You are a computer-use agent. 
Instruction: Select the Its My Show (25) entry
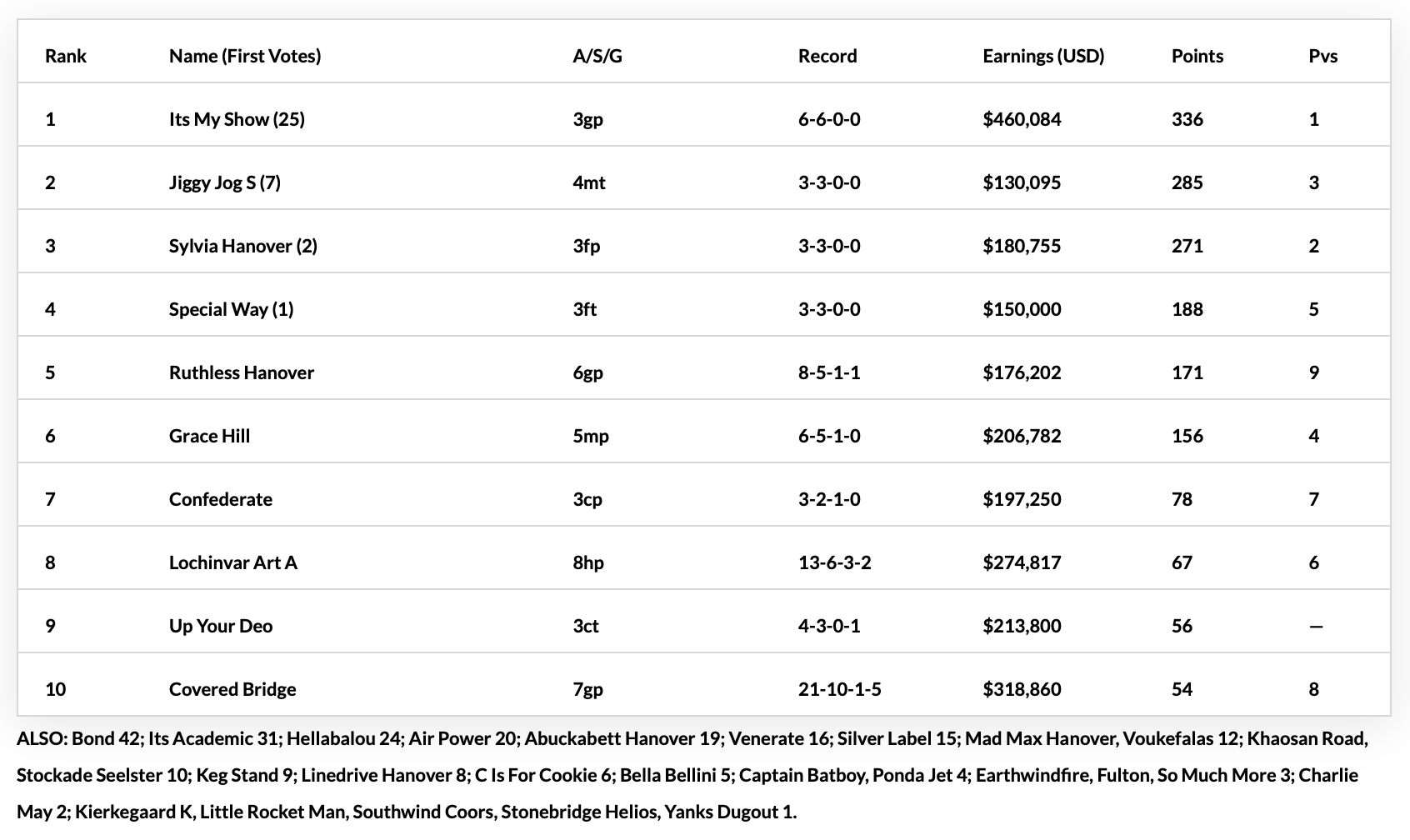tap(237, 119)
